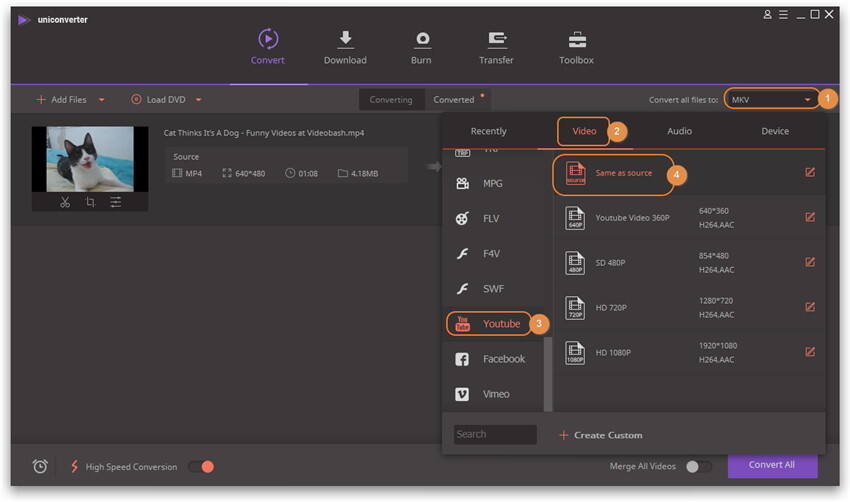Select the FLV format entry

[493, 218]
